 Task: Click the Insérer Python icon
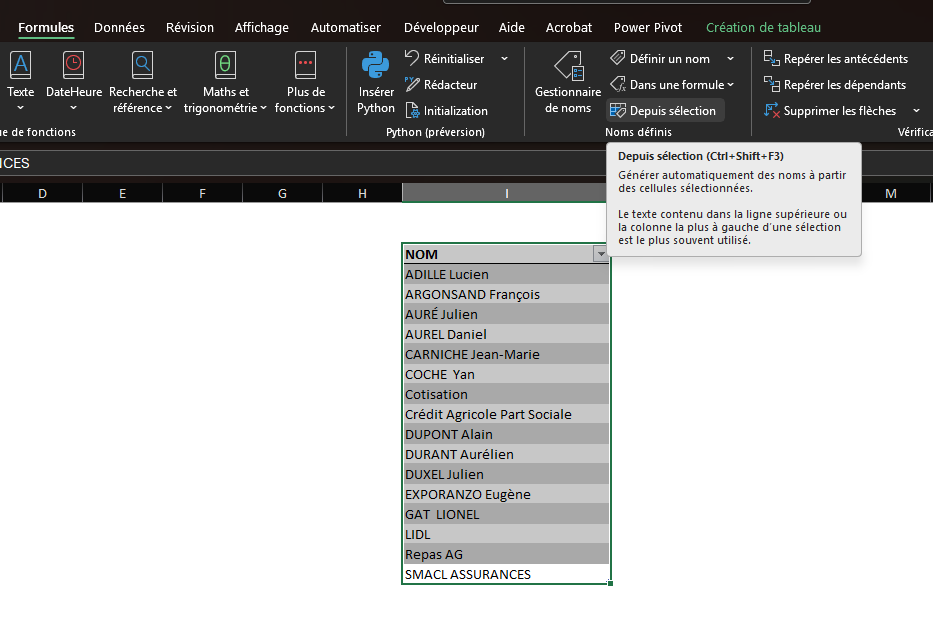(x=376, y=66)
